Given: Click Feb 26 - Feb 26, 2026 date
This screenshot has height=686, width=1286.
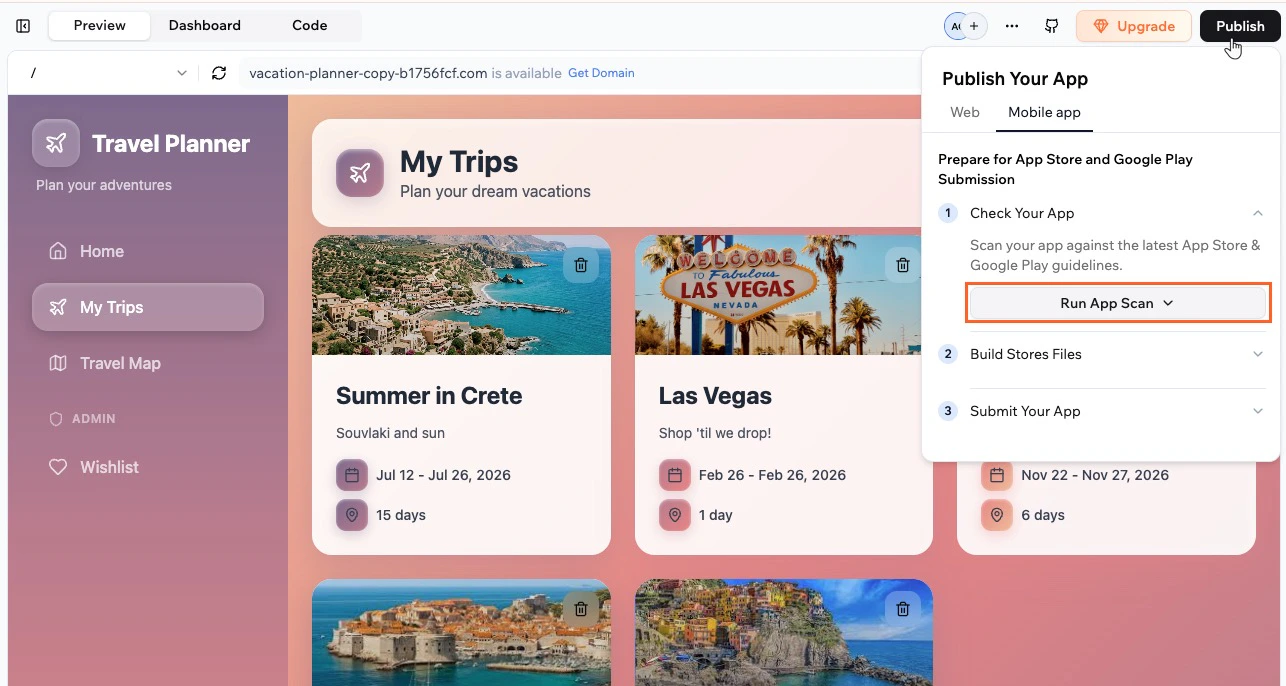Looking at the screenshot, I should 772,475.
